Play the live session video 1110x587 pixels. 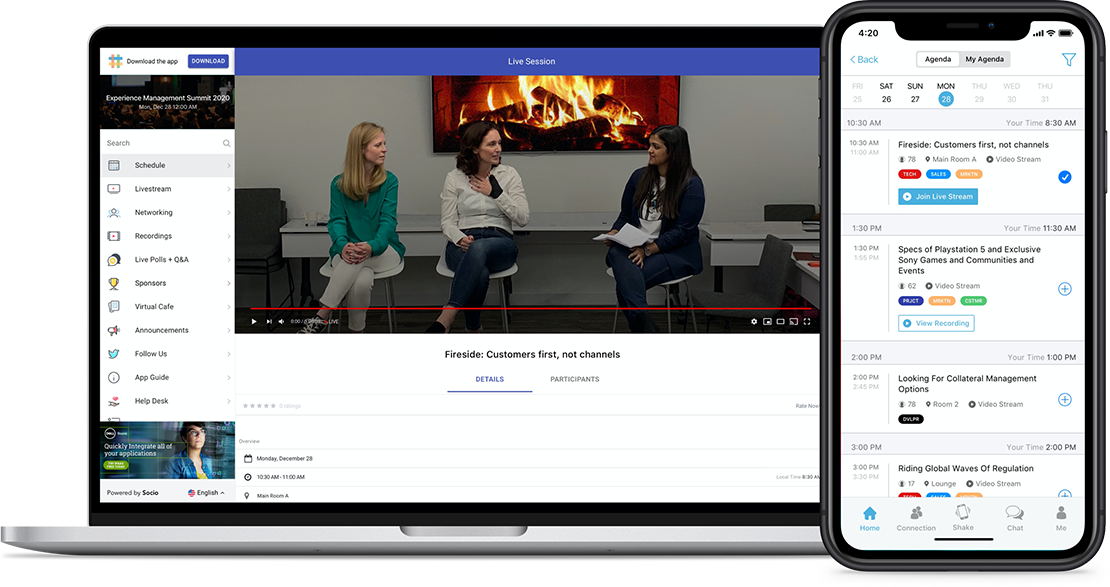tap(254, 321)
